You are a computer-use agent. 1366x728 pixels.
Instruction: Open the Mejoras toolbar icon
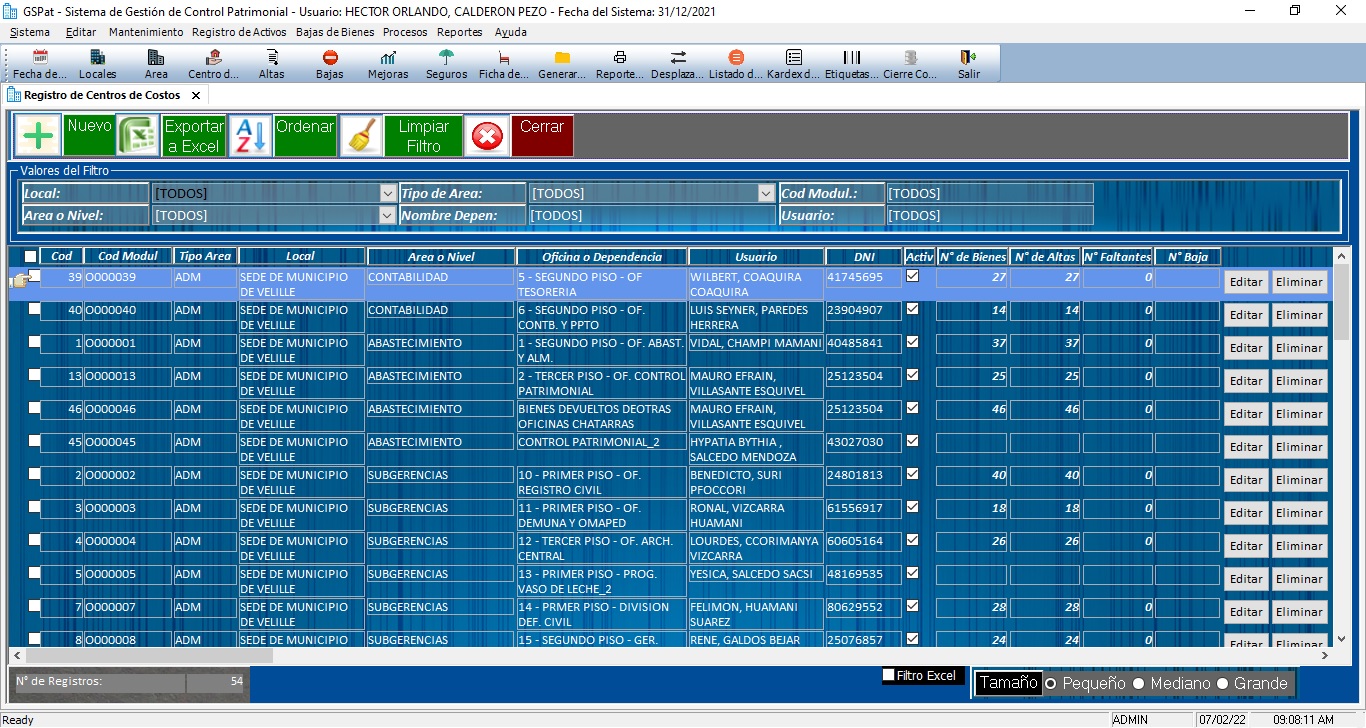point(388,64)
